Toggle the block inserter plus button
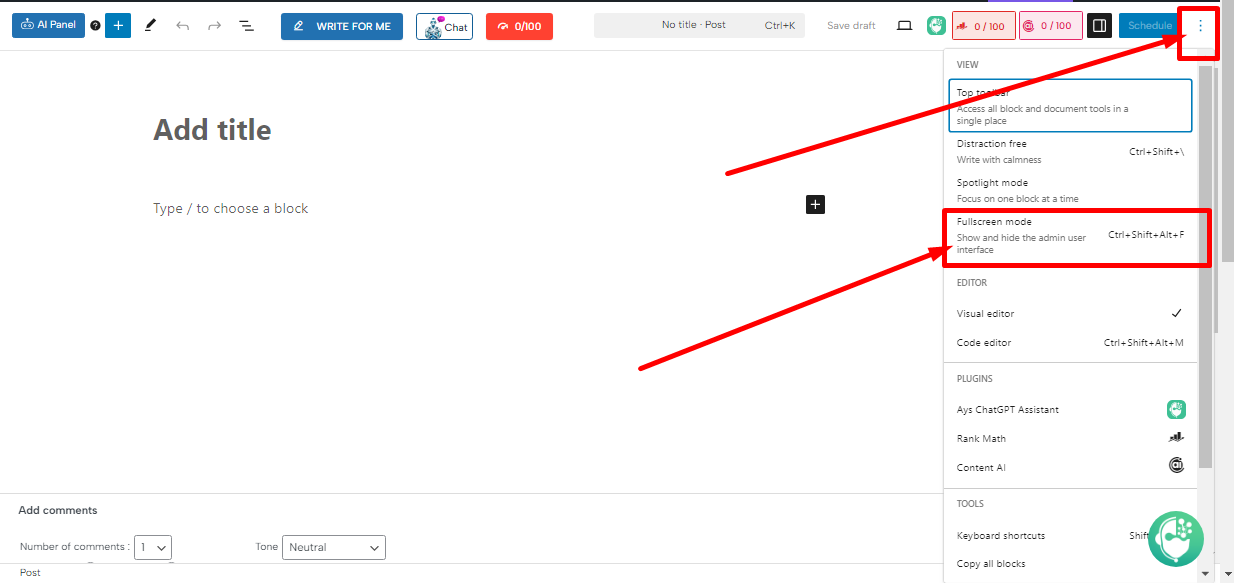 click(x=118, y=25)
